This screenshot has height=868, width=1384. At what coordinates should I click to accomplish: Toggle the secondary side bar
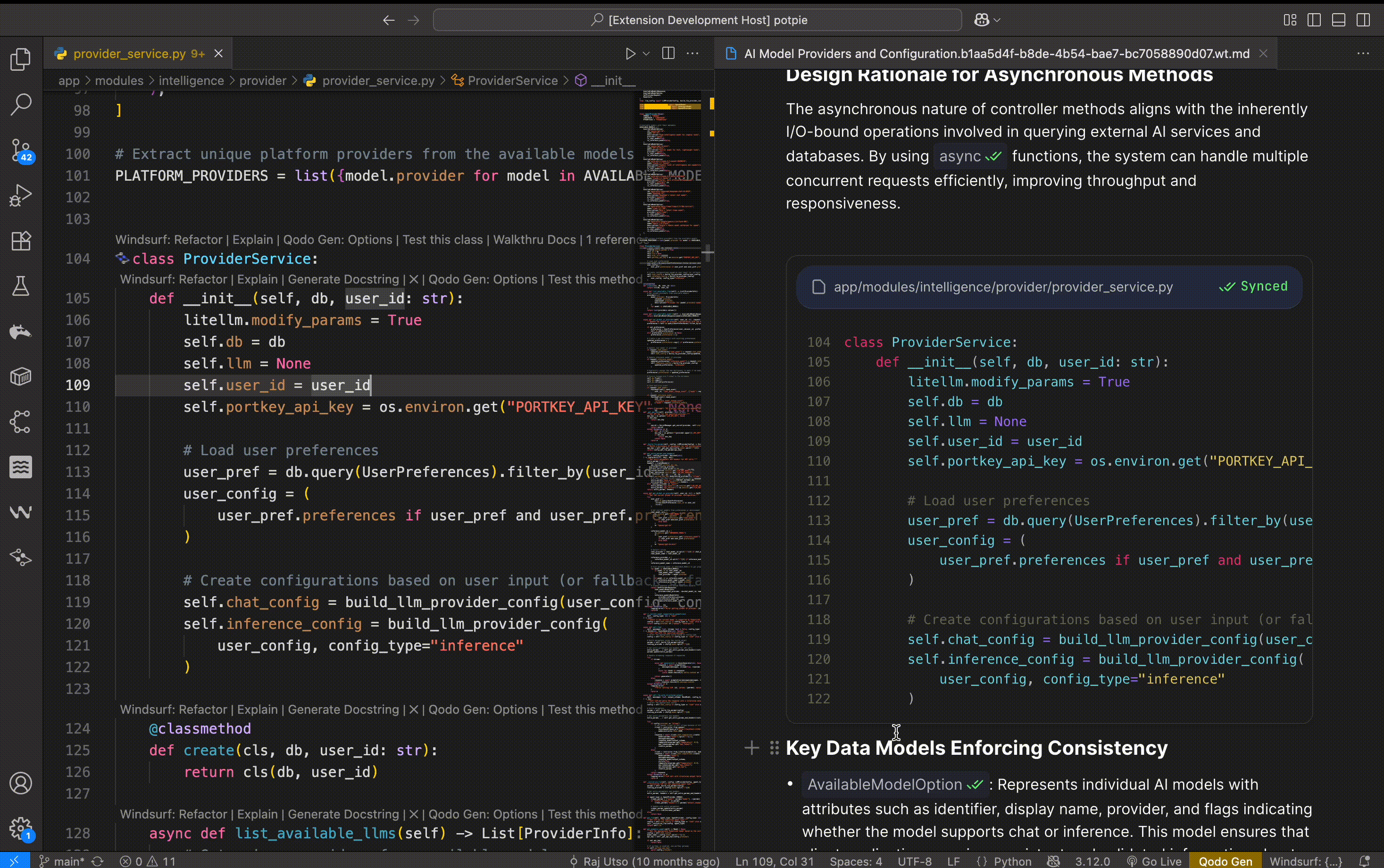tap(1363, 20)
